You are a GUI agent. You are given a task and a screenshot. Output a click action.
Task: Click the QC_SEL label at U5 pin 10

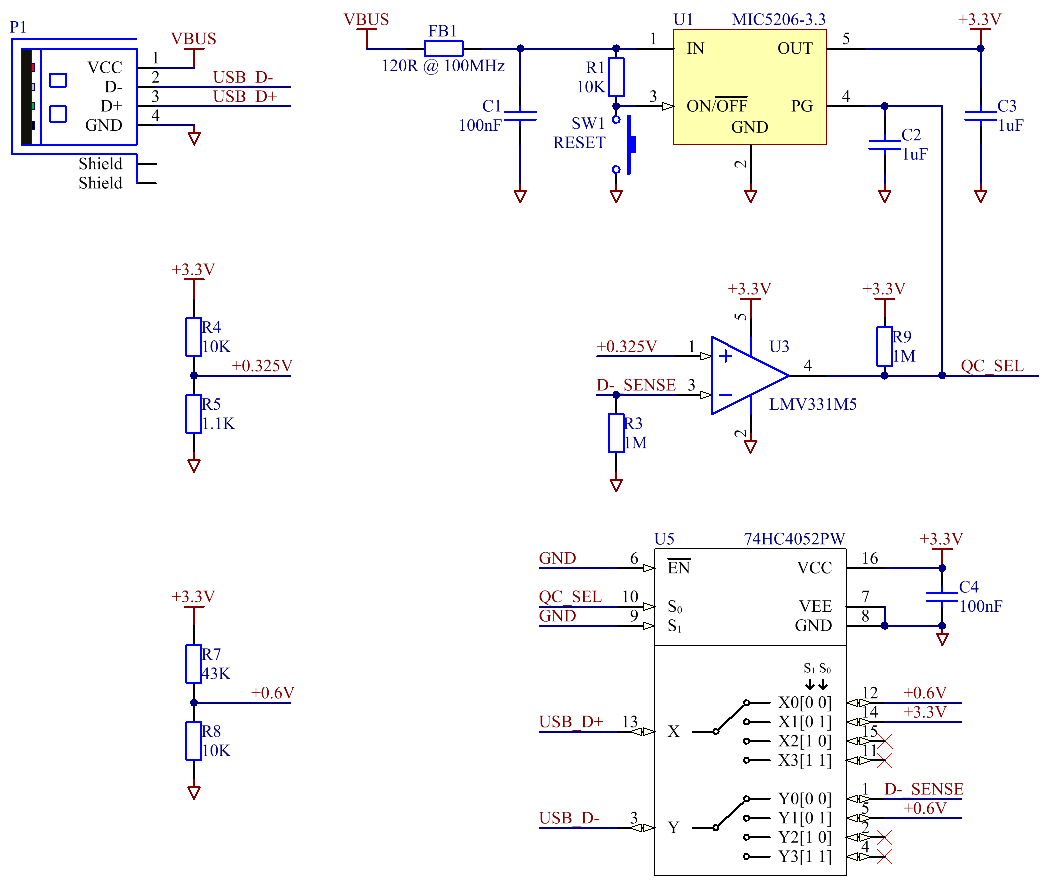tap(571, 597)
